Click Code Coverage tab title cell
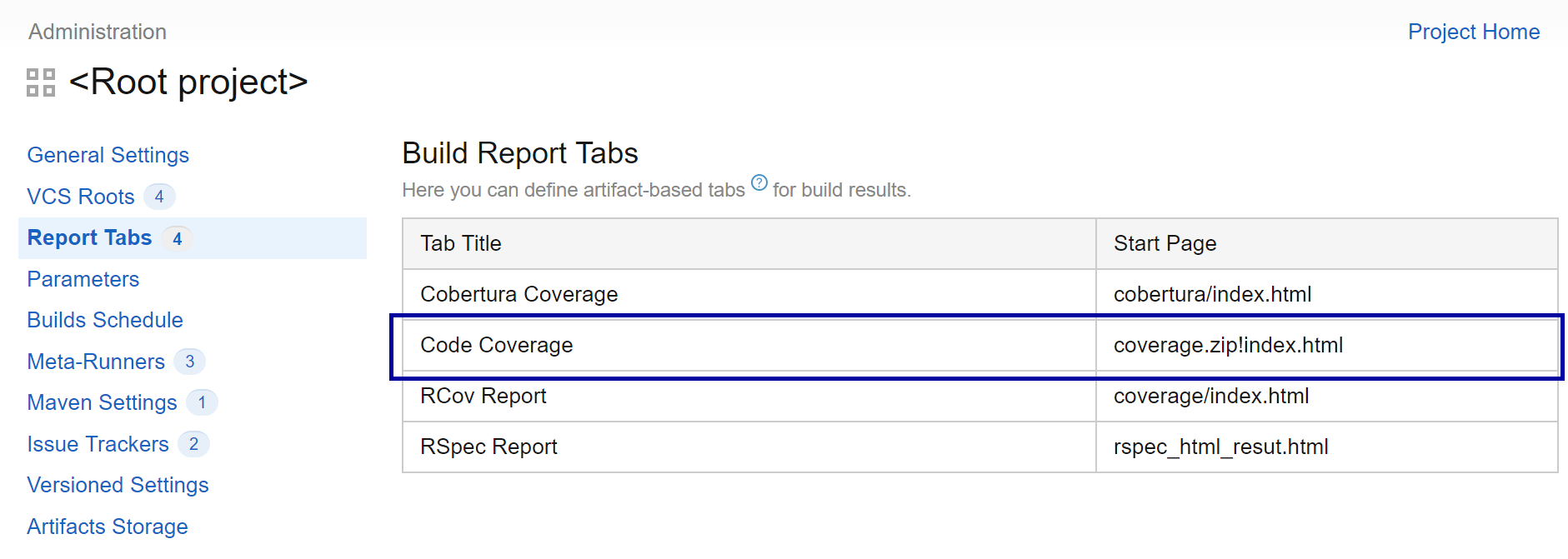The width and height of the screenshot is (1568, 559). pyautogui.click(x=749, y=345)
